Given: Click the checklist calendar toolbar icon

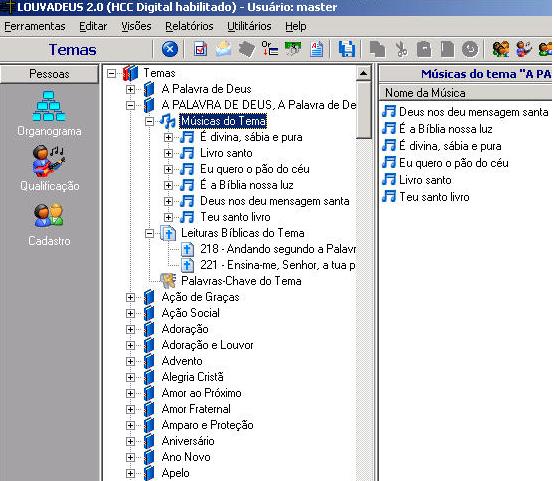Looking at the screenshot, I should pos(200,49).
